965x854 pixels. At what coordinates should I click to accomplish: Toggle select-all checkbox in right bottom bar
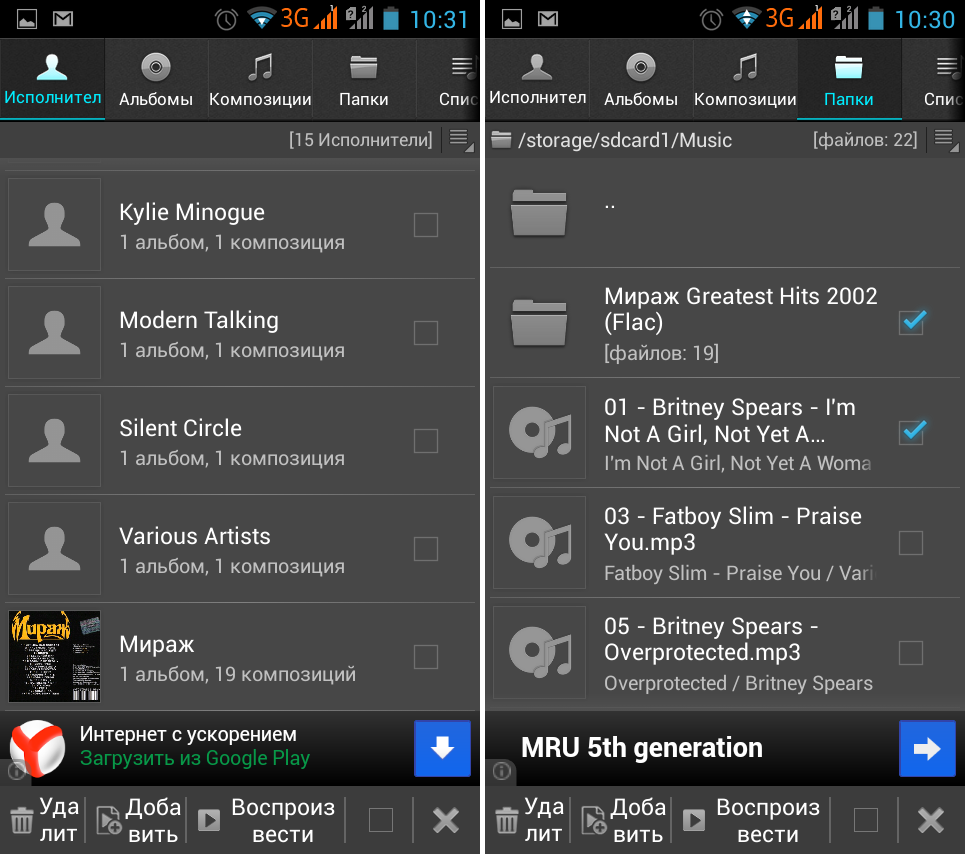coord(865,820)
